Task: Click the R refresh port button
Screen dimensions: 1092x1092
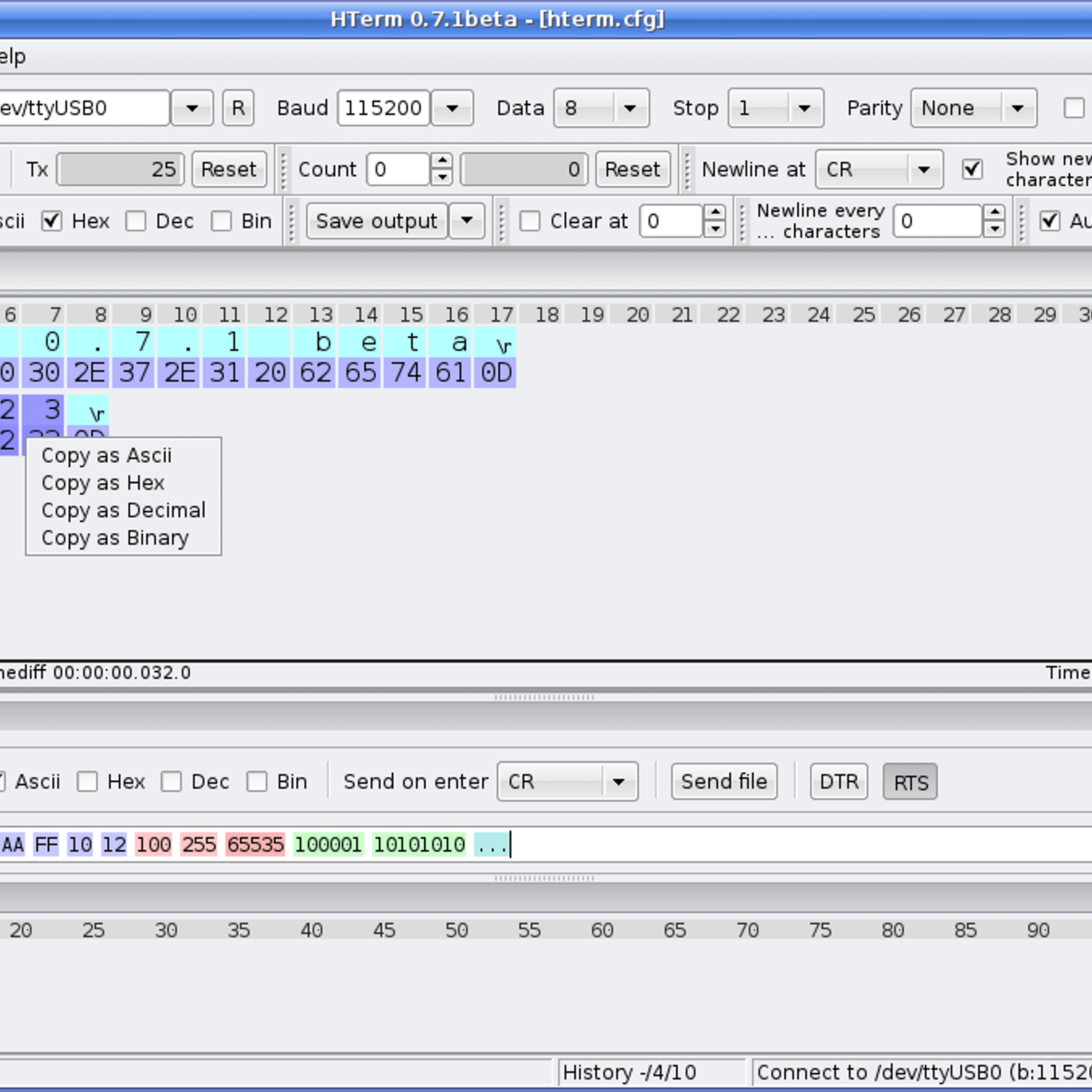Action: point(238,108)
